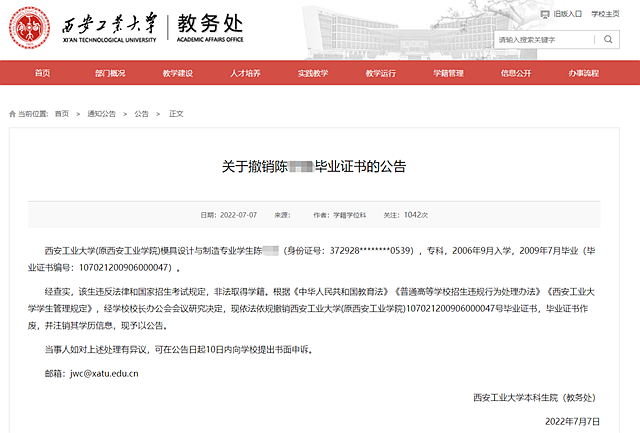Select the 教学运行 menu

pyautogui.click(x=381, y=73)
